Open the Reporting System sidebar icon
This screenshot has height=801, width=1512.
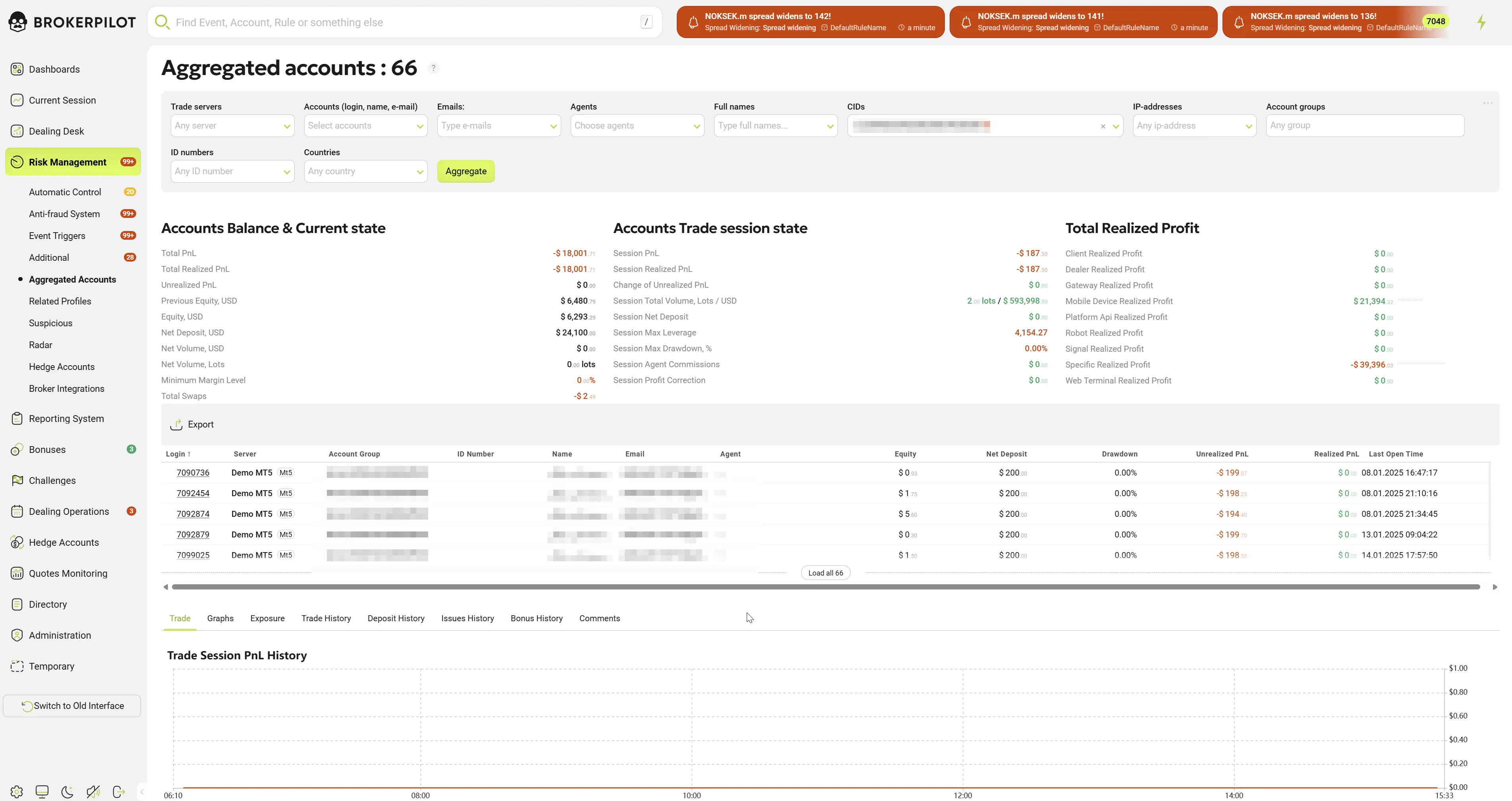pyautogui.click(x=17, y=418)
